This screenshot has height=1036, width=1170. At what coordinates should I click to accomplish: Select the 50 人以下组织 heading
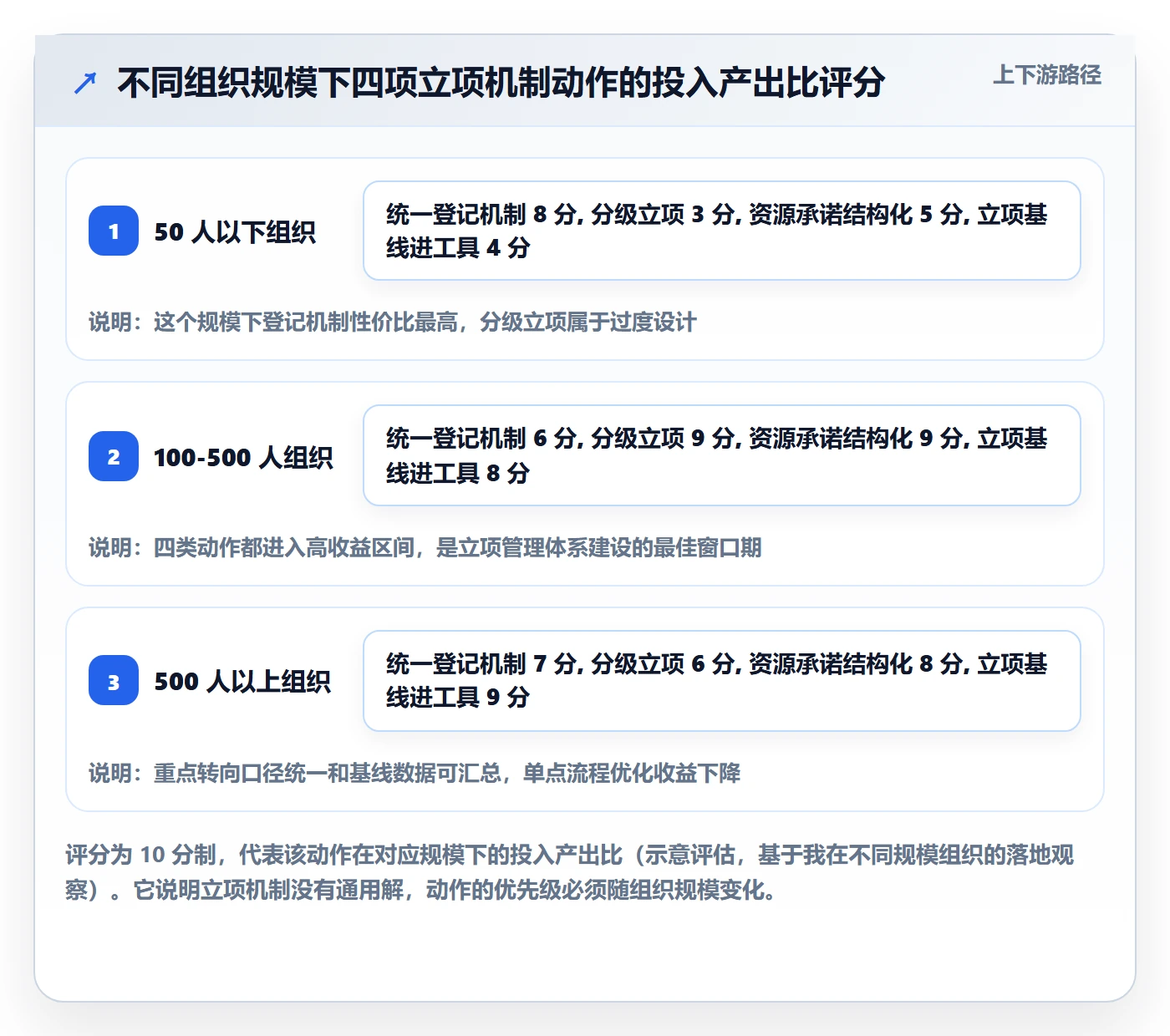[x=235, y=231]
